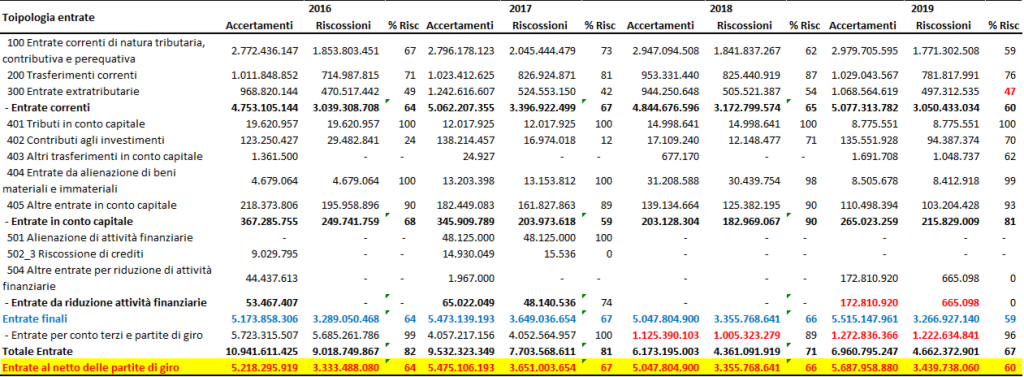Click 2019 Riscossioni value 3.439.738.060 in yellow row
1024x377 pixels.
coord(944,368)
